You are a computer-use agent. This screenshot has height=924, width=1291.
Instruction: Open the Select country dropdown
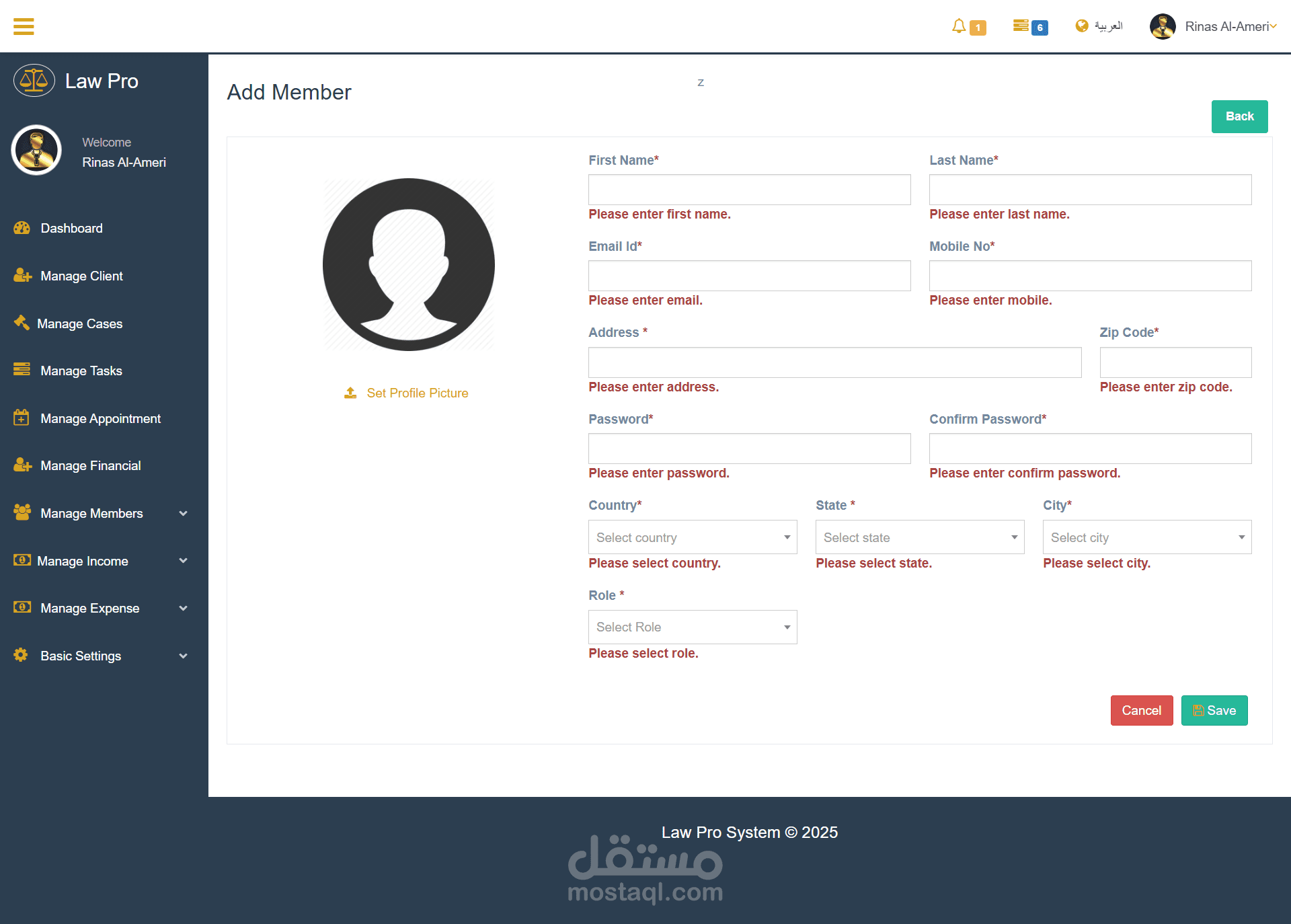click(693, 537)
